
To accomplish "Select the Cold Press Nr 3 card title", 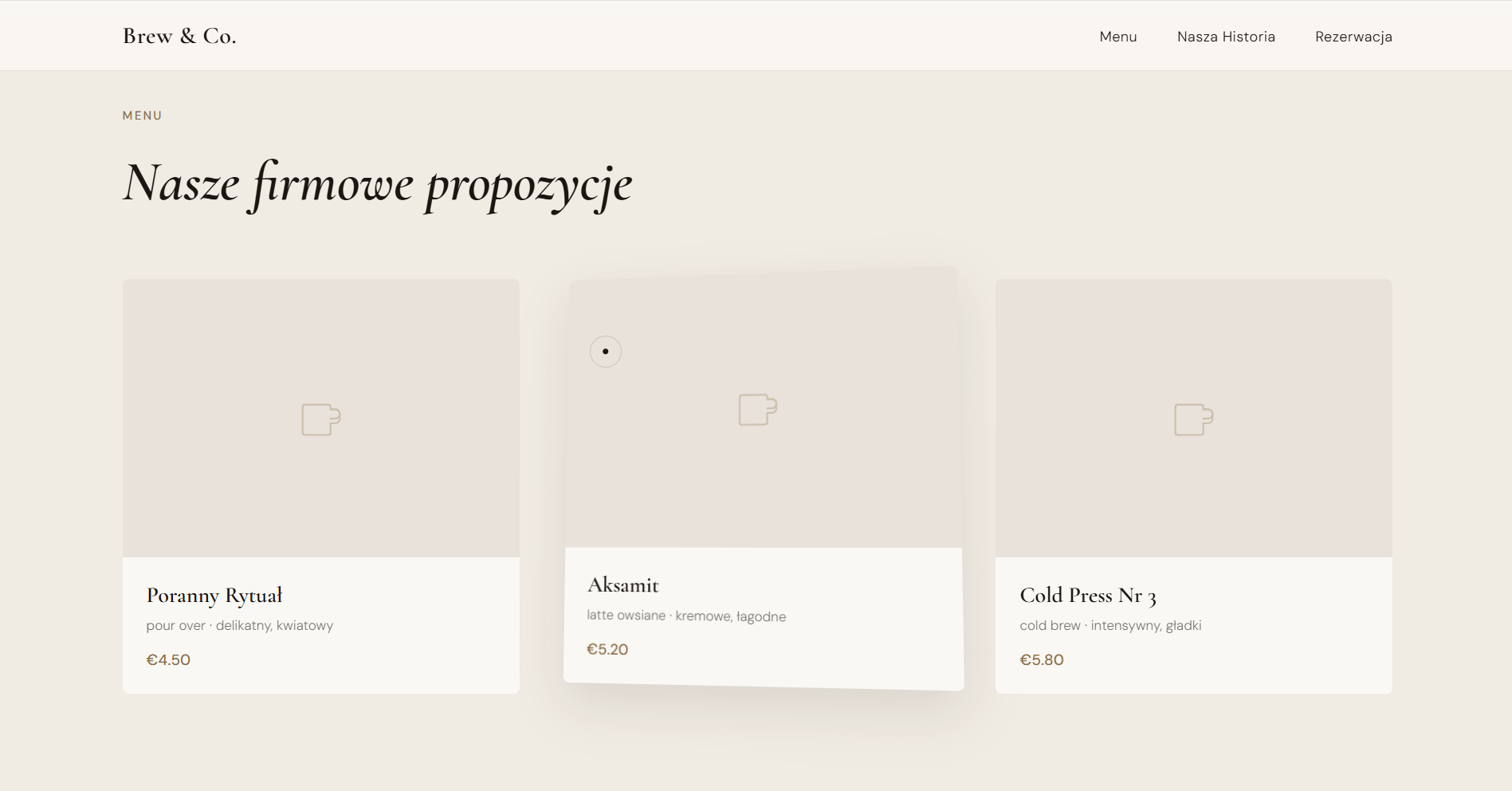I will [1089, 596].
